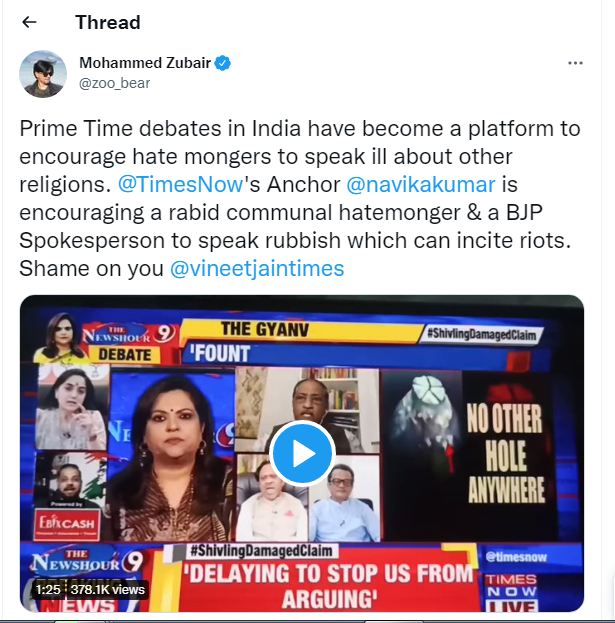
Task: Open the @zoo_bear handle
Action: [x=114, y=83]
